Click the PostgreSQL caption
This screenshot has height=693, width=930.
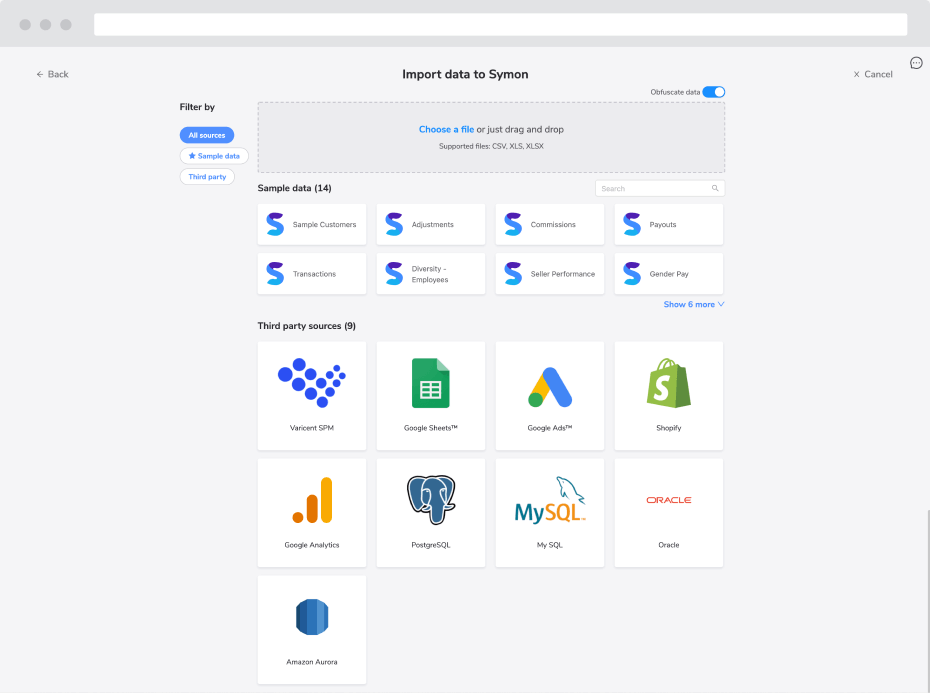point(431,545)
